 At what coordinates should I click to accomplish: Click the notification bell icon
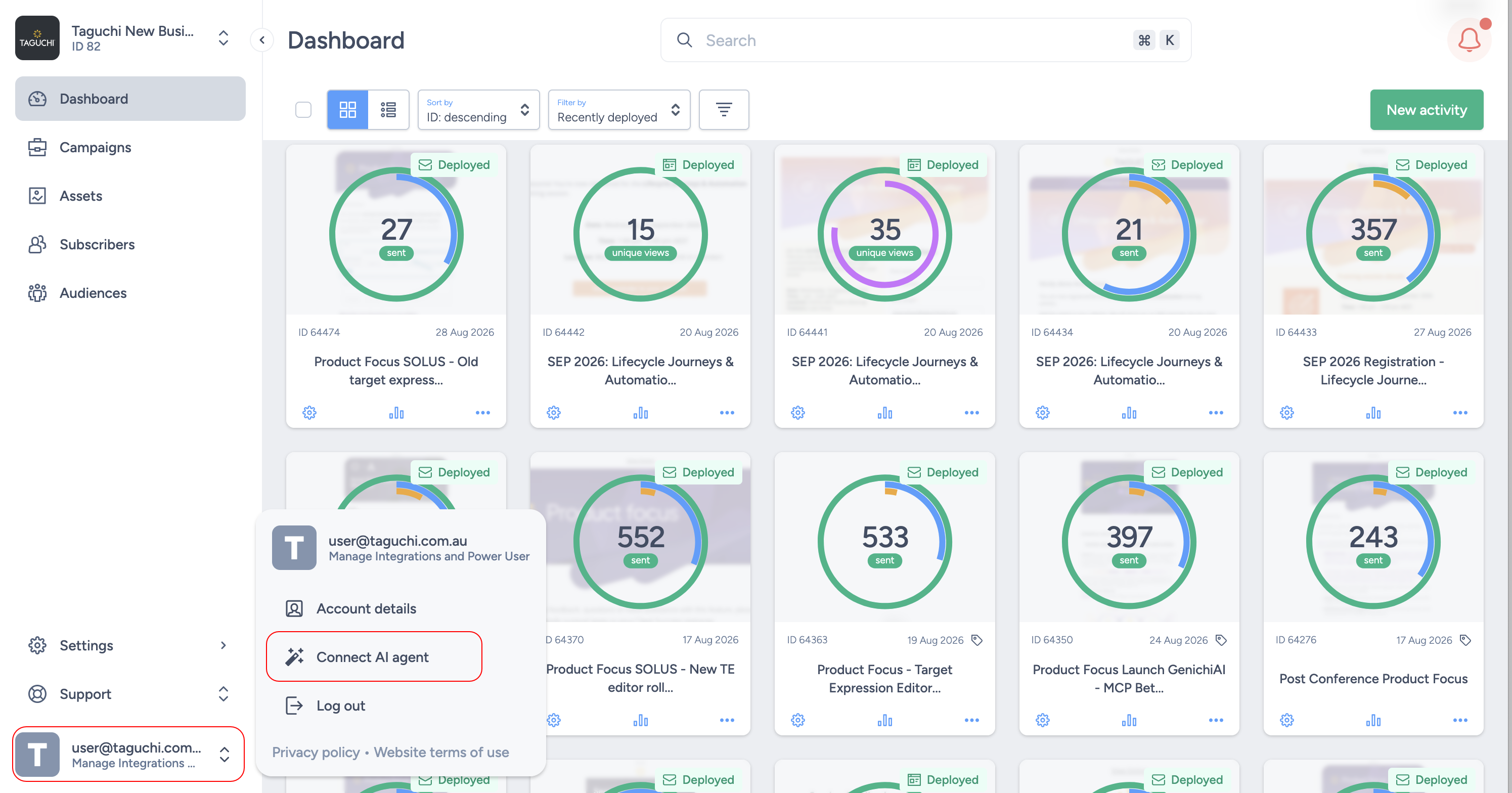1469,40
